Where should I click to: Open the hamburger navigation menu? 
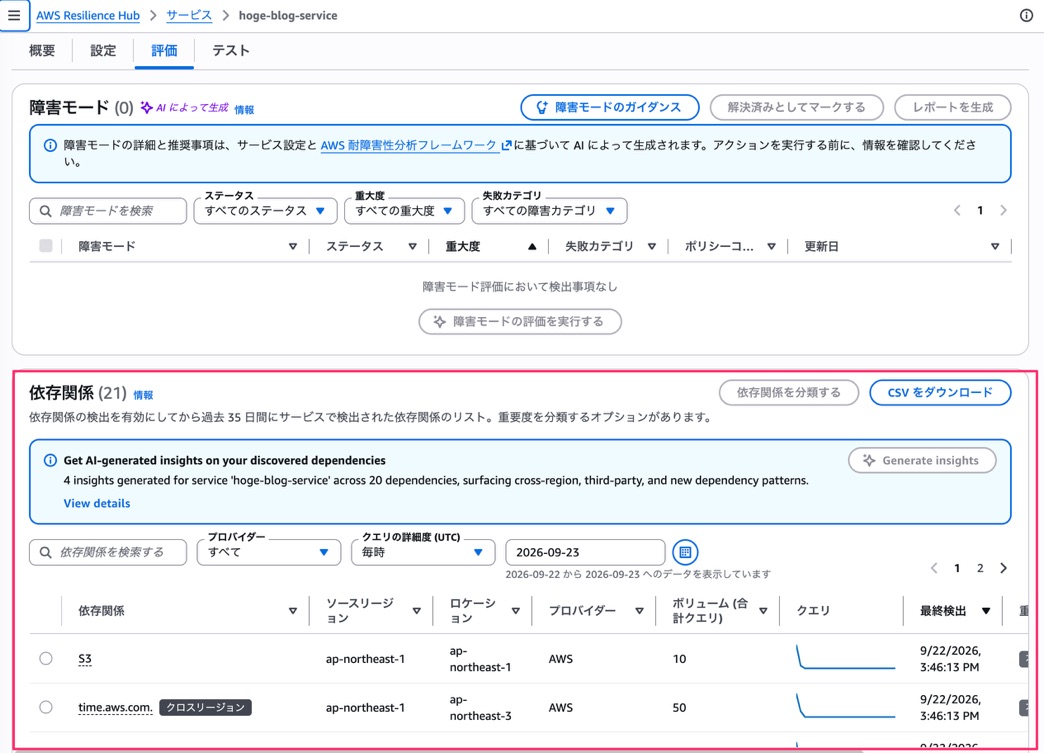[x=14, y=15]
